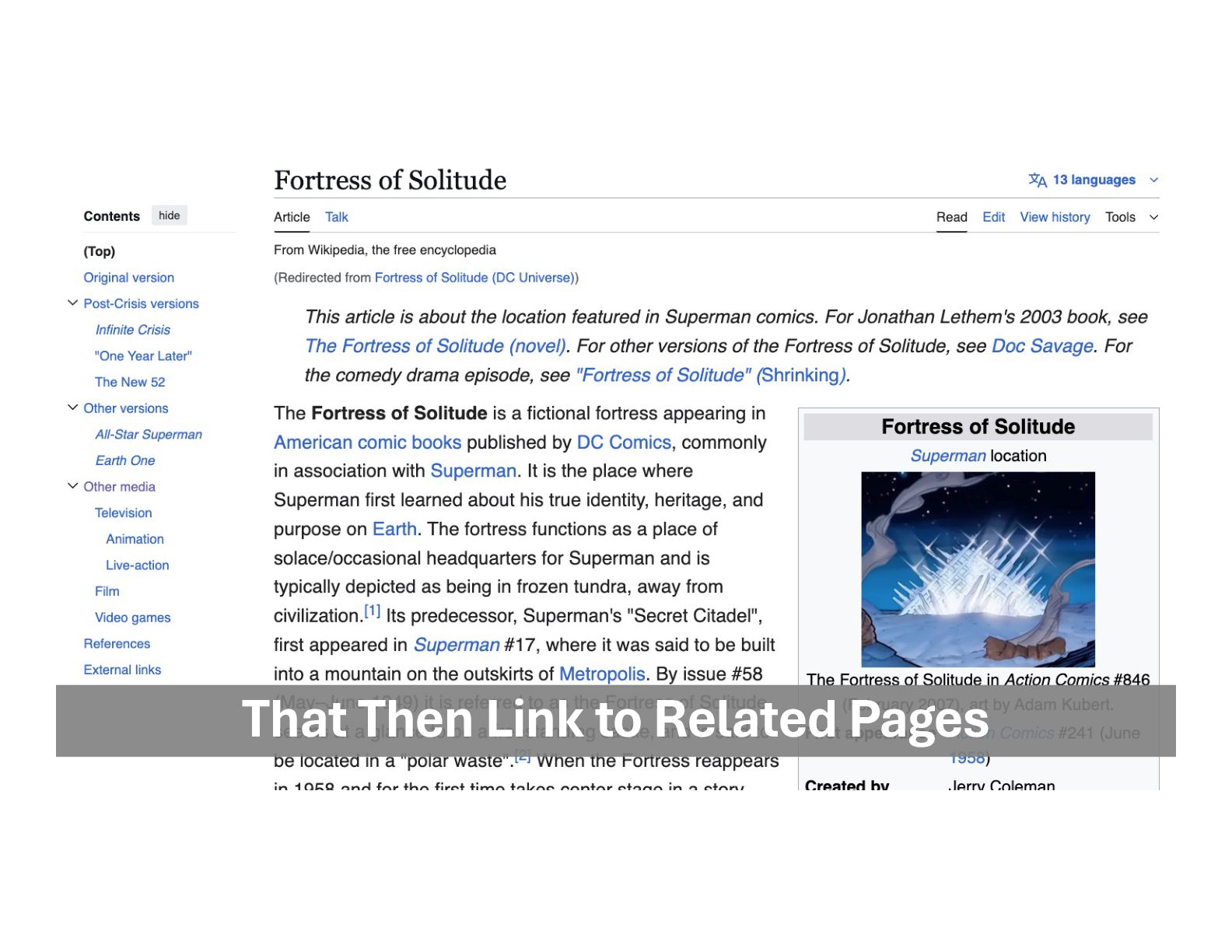The height and width of the screenshot is (952, 1232).
Task: Open the Doc Savage link
Action: [1042, 346]
